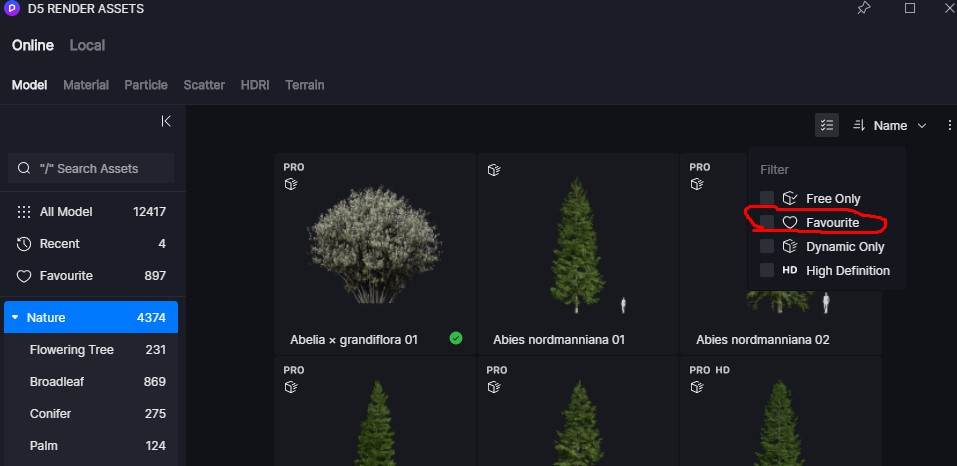Click the All Model grid icon
957x466 pixels.
pyautogui.click(x=24, y=212)
